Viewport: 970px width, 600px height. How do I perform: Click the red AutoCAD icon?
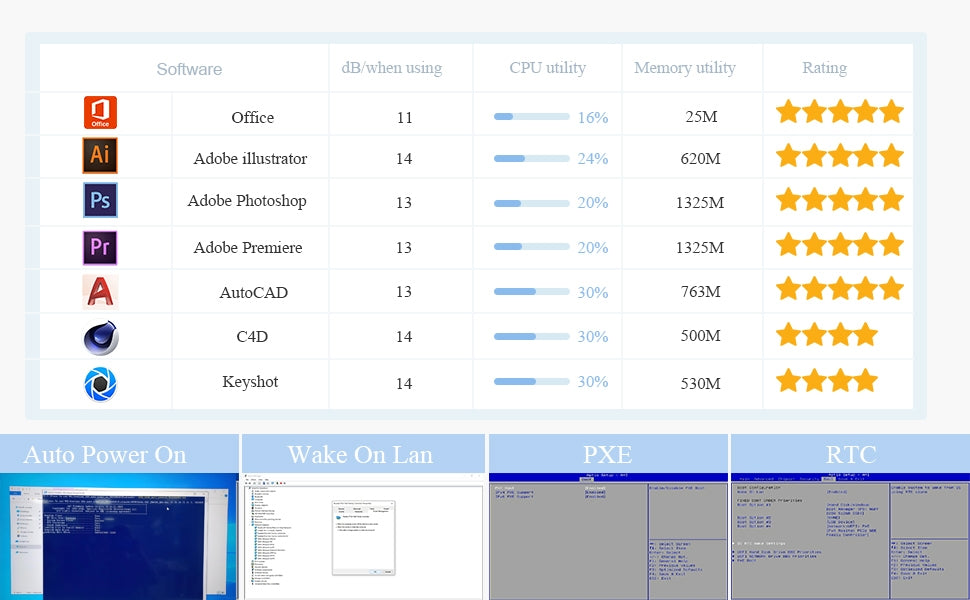click(x=100, y=291)
